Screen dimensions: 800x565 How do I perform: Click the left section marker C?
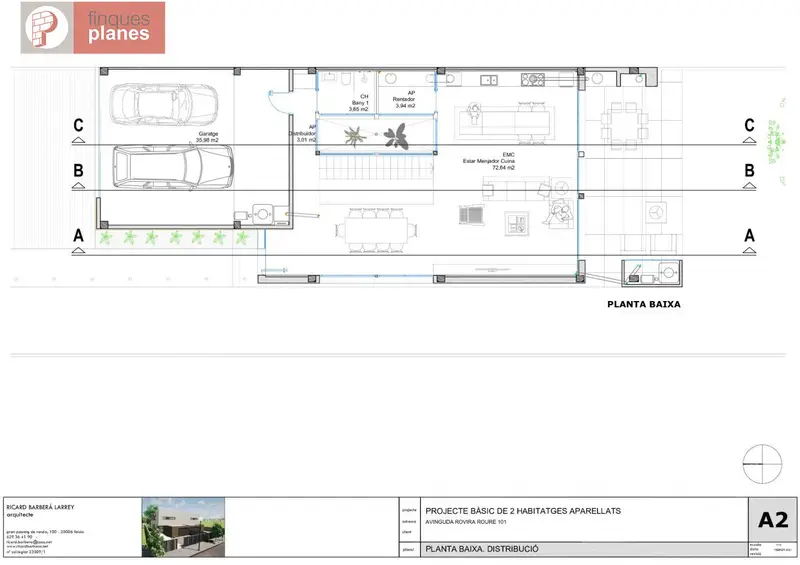point(78,126)
